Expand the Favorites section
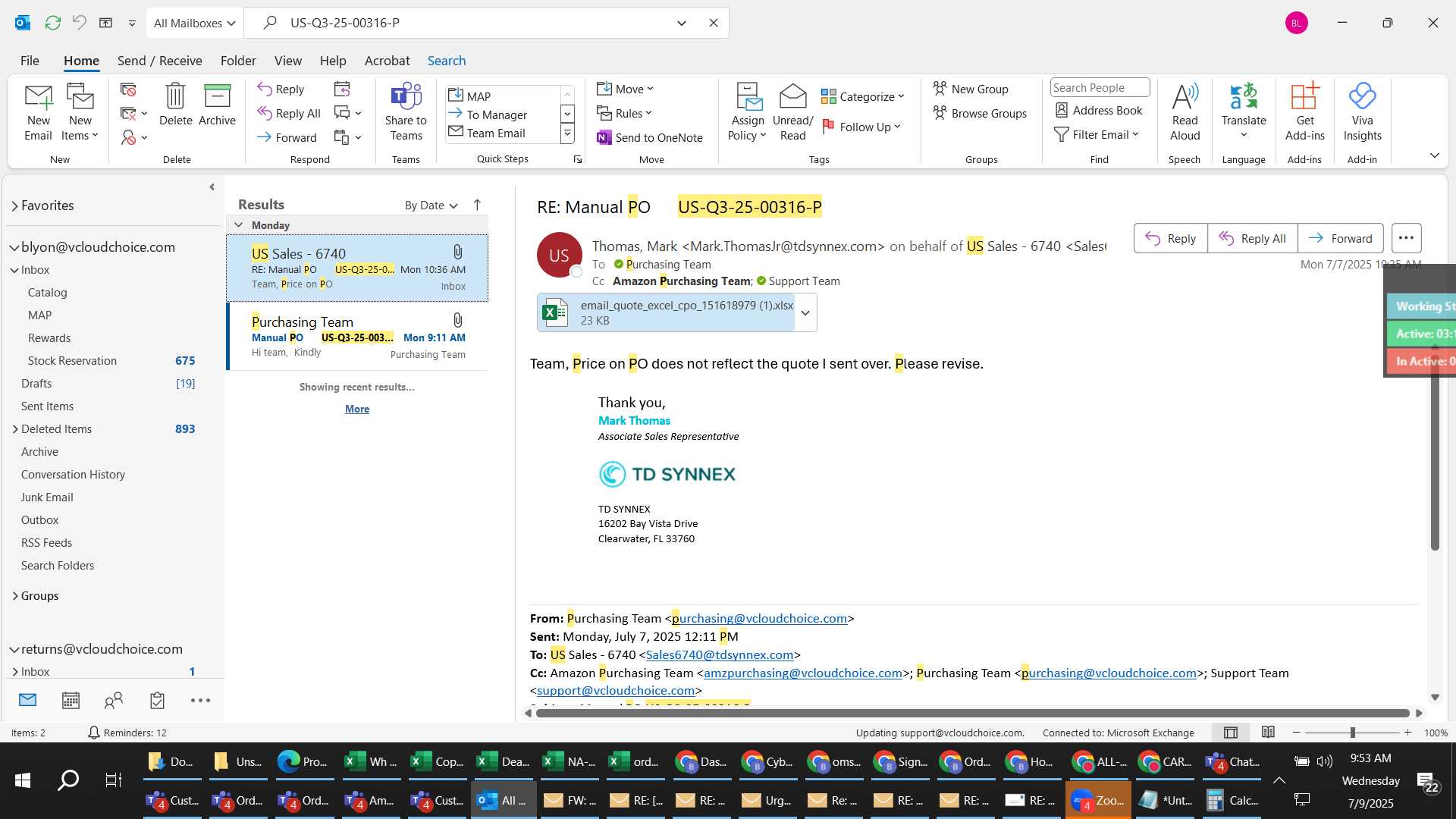 14,206
